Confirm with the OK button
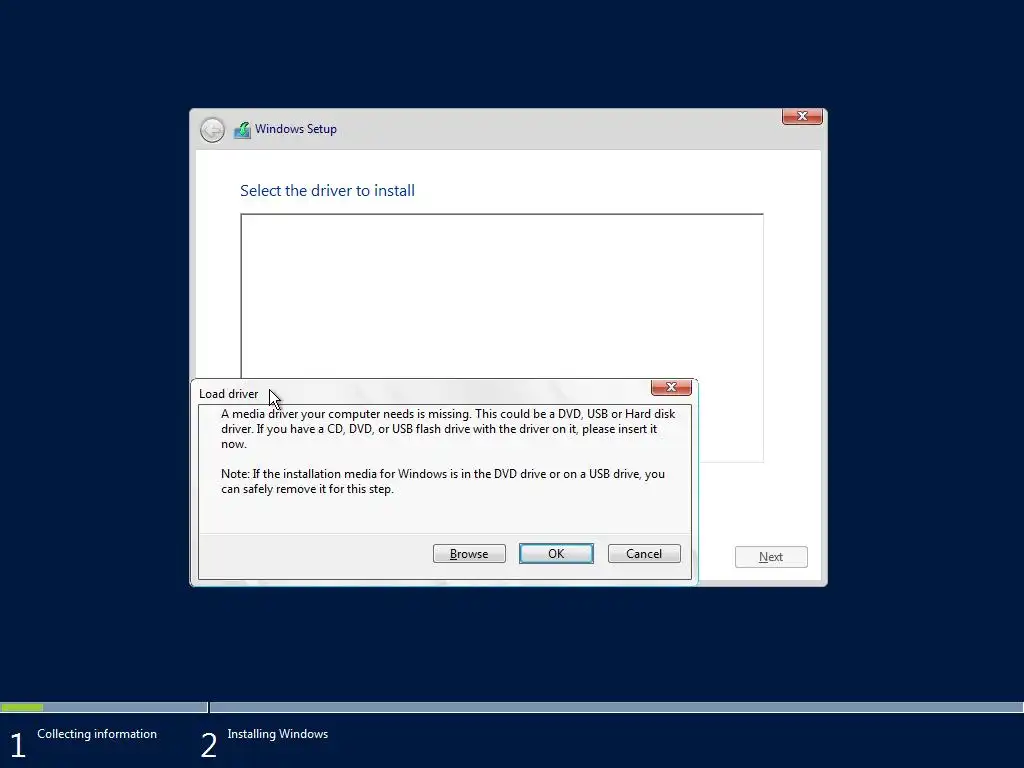This screenshot has height=768, width=1024. point(556,554)
